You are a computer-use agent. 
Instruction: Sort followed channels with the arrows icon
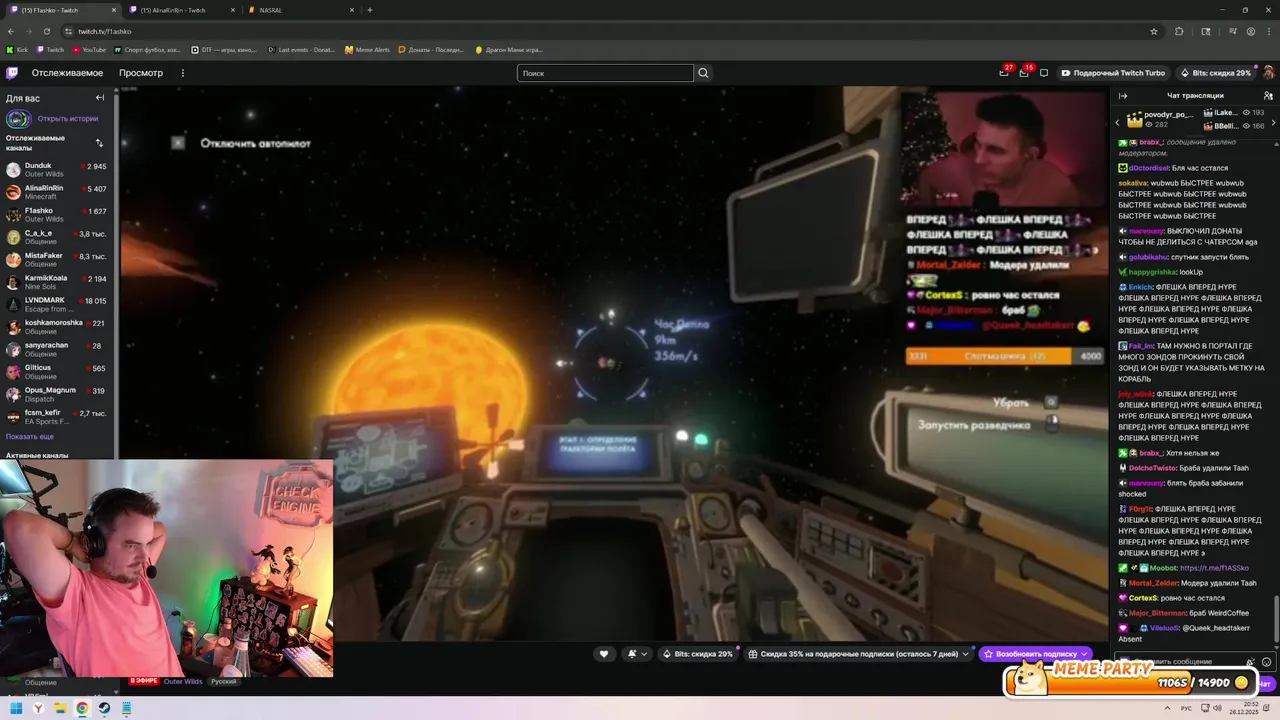[99, 143]
